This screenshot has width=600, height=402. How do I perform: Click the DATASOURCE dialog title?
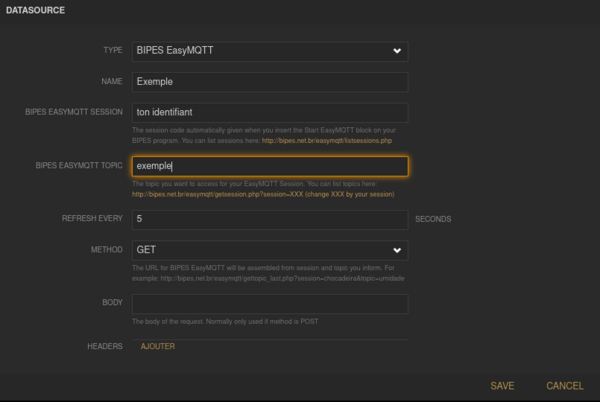(35, 10)
